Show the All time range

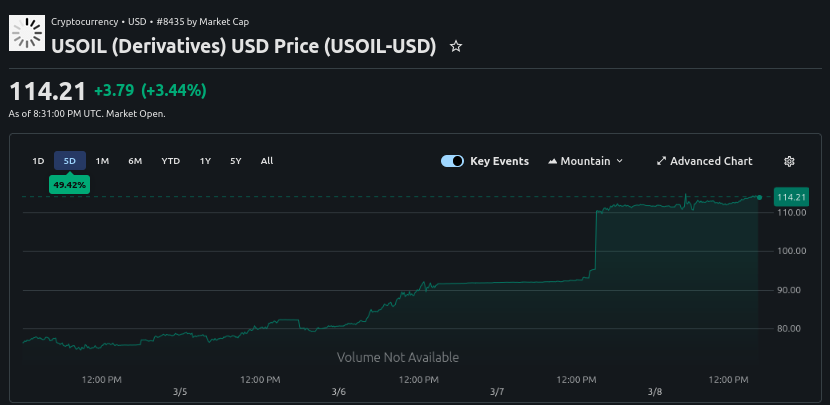coord(267,161)
